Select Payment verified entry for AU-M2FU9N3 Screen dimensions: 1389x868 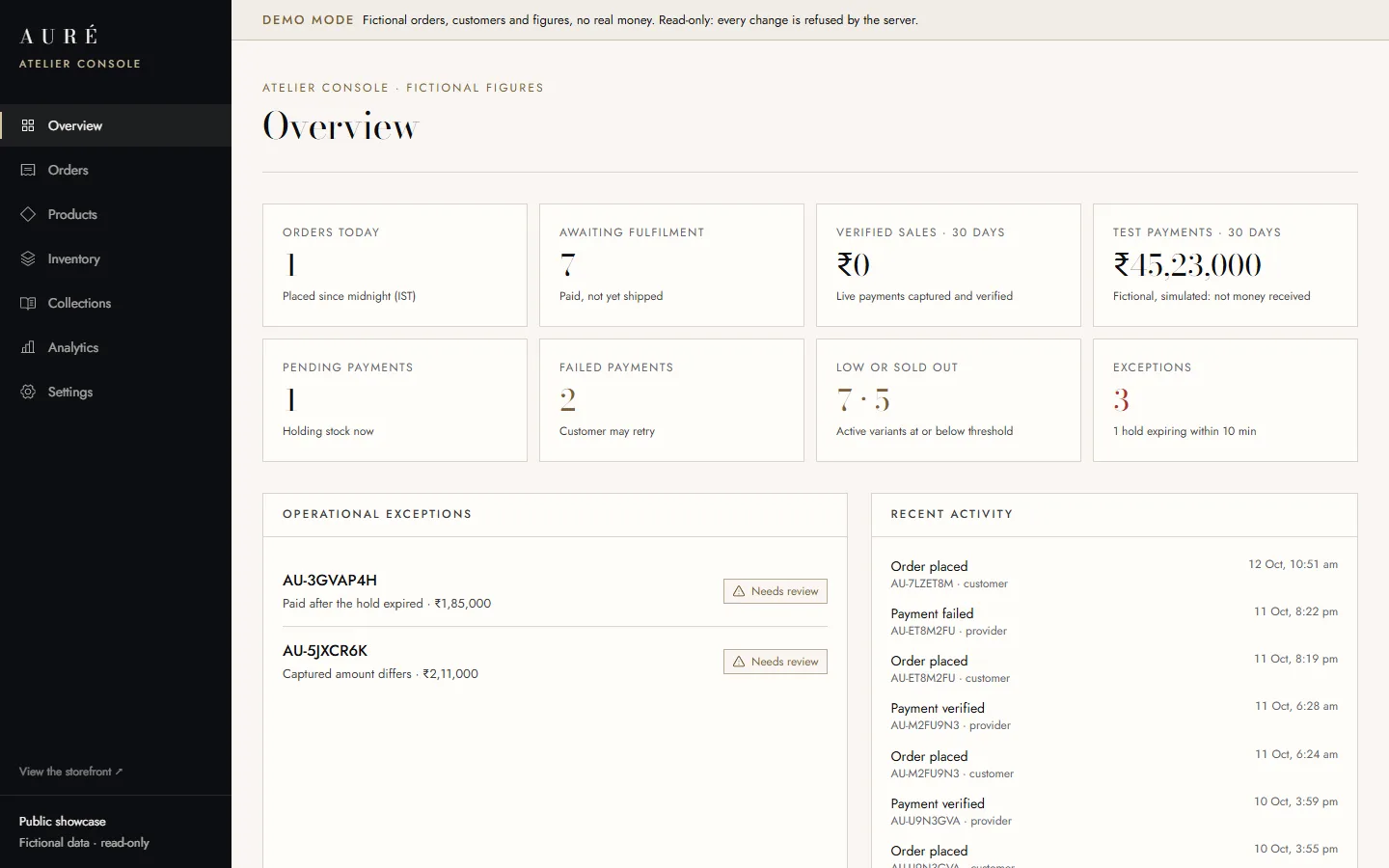1114,716
